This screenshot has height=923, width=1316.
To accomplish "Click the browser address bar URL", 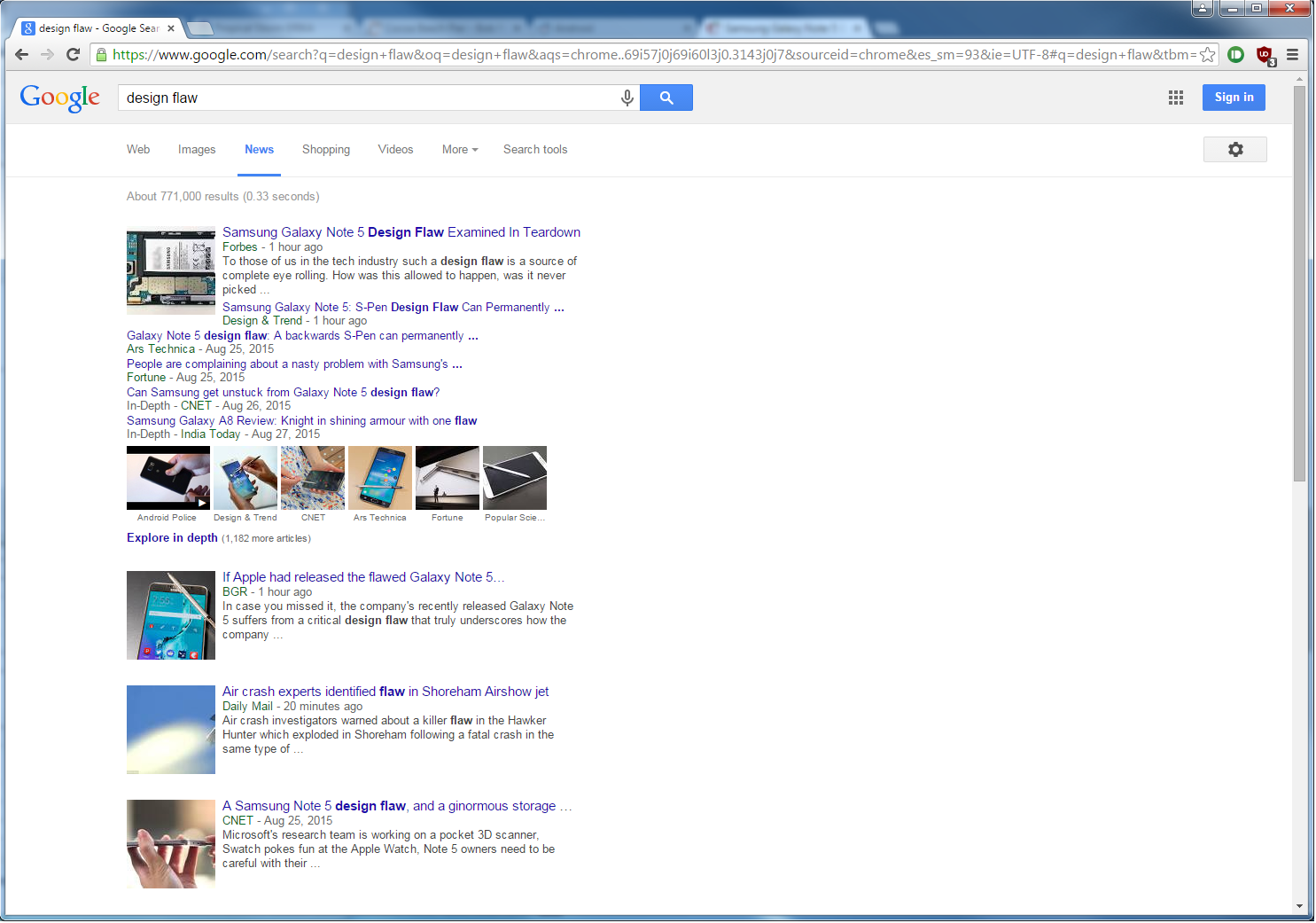I will [655, 55].
